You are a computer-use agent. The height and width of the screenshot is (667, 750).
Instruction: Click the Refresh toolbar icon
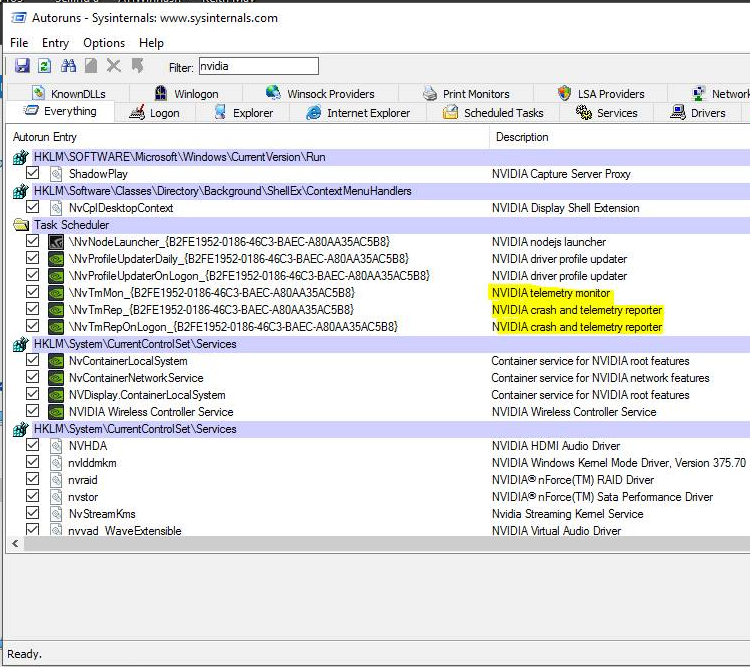44,66
